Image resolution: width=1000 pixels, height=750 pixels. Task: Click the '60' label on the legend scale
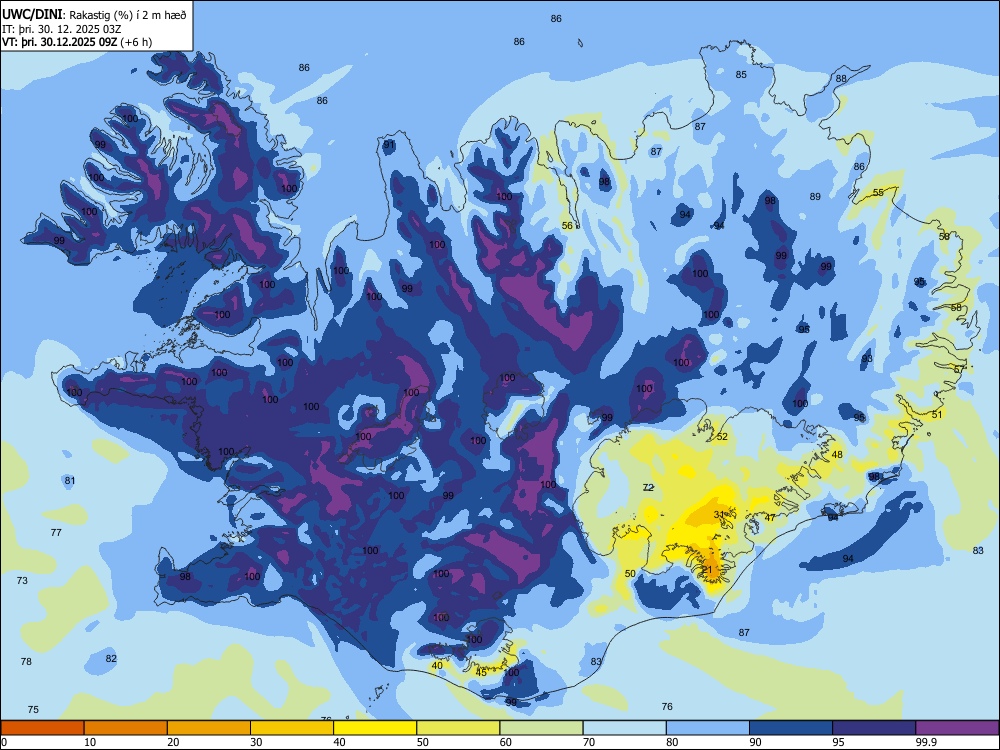click(506, 742)
